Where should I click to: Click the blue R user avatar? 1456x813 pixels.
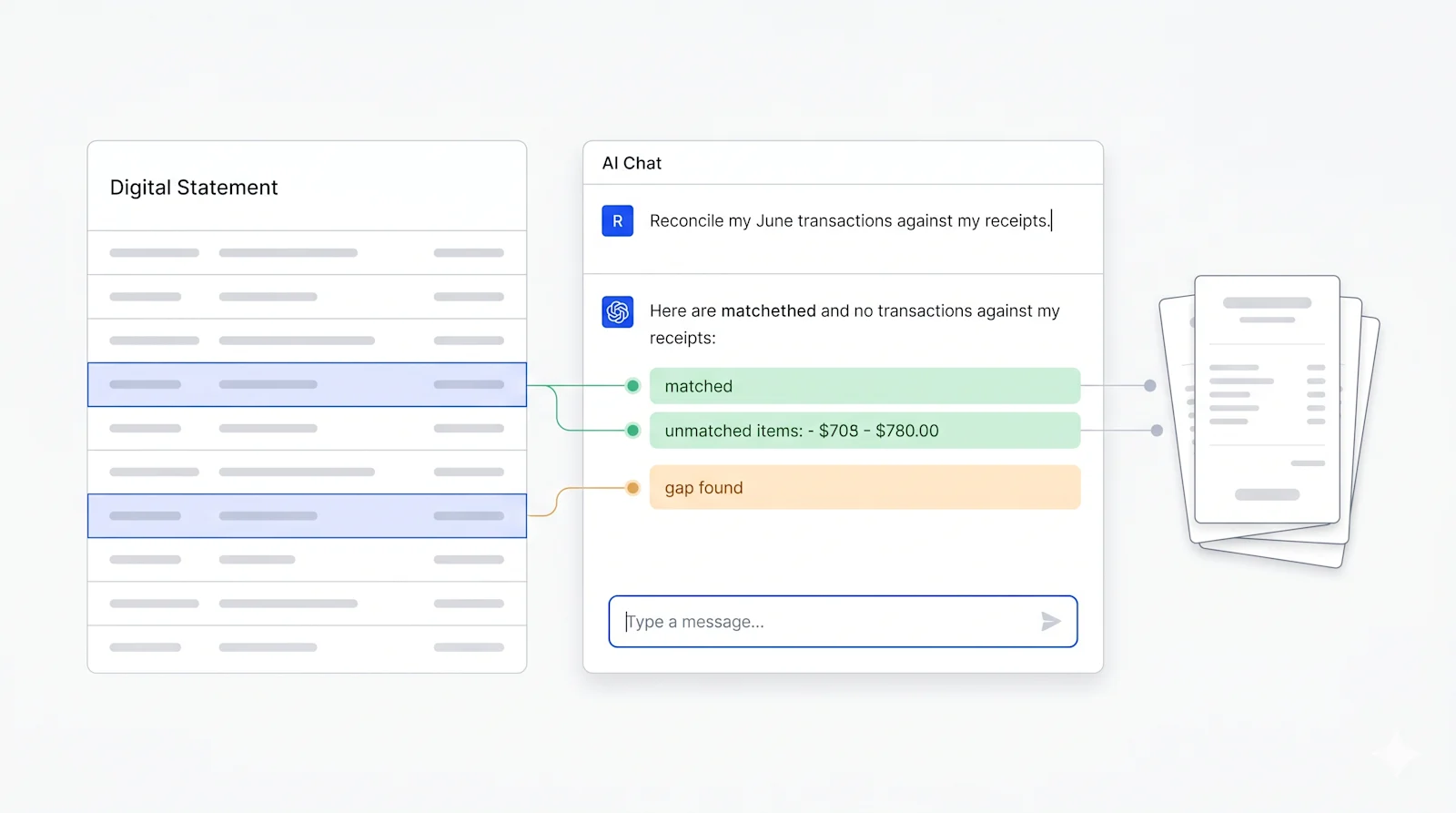pyautogui.click(x=617, y=221)
